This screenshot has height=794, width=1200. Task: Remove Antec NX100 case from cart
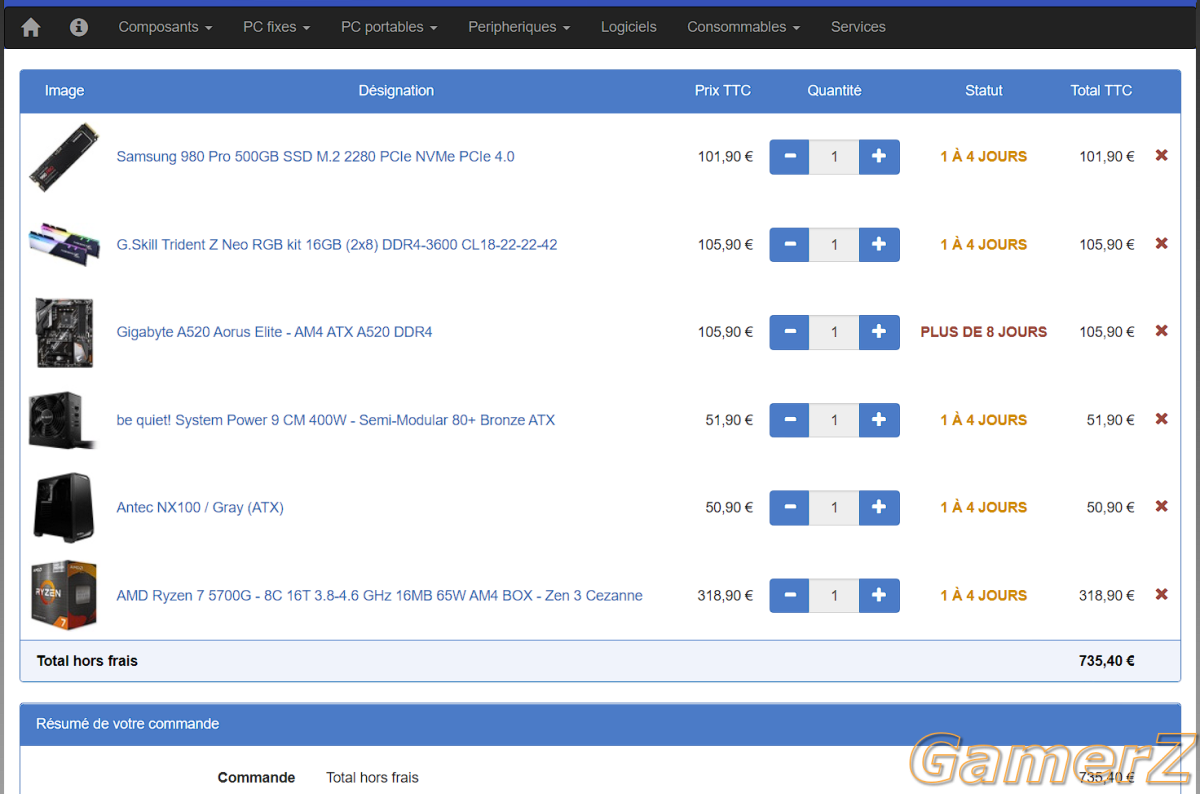1161,507
